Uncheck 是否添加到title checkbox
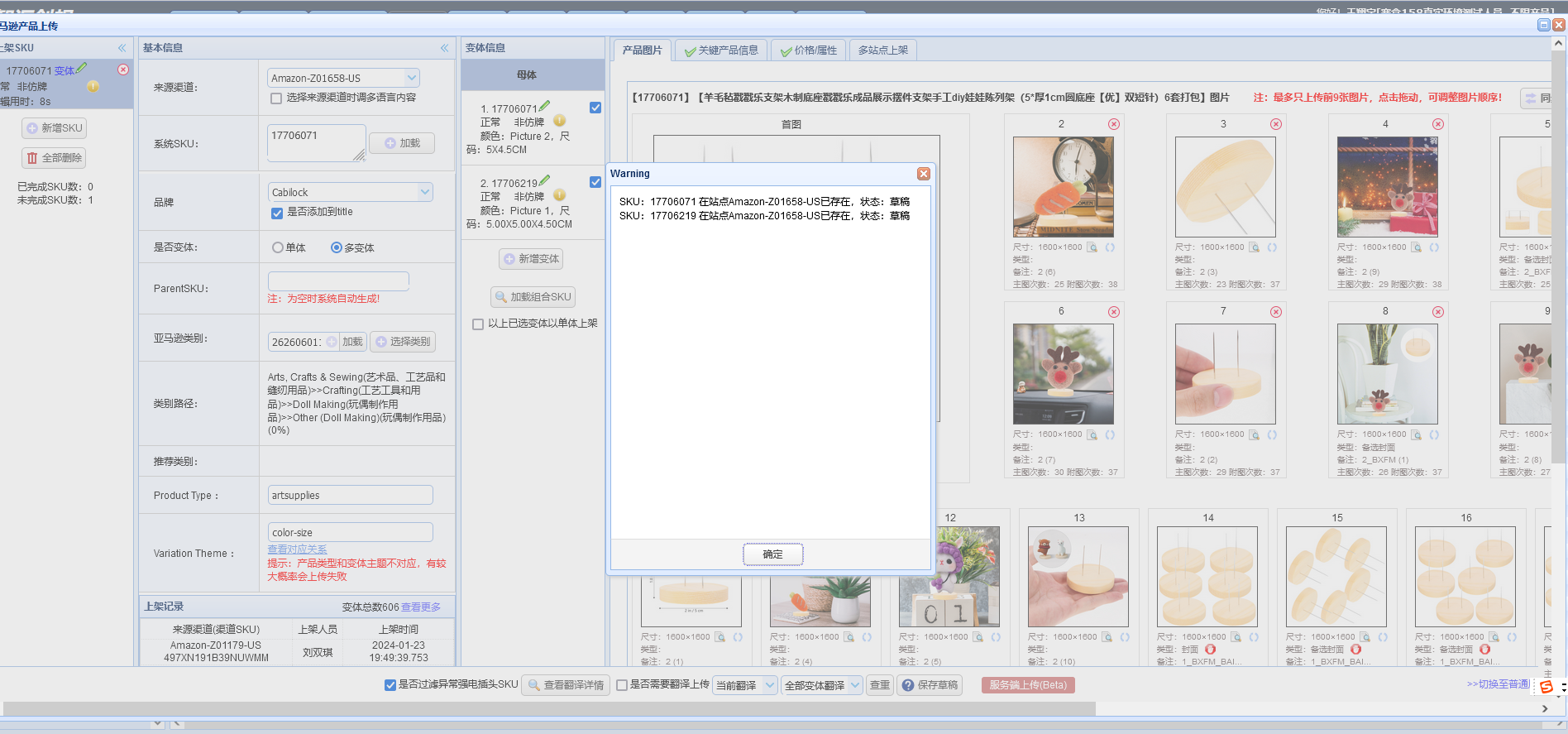The width and height of the screenshot is (1568, 734). [x=277, y=213]
